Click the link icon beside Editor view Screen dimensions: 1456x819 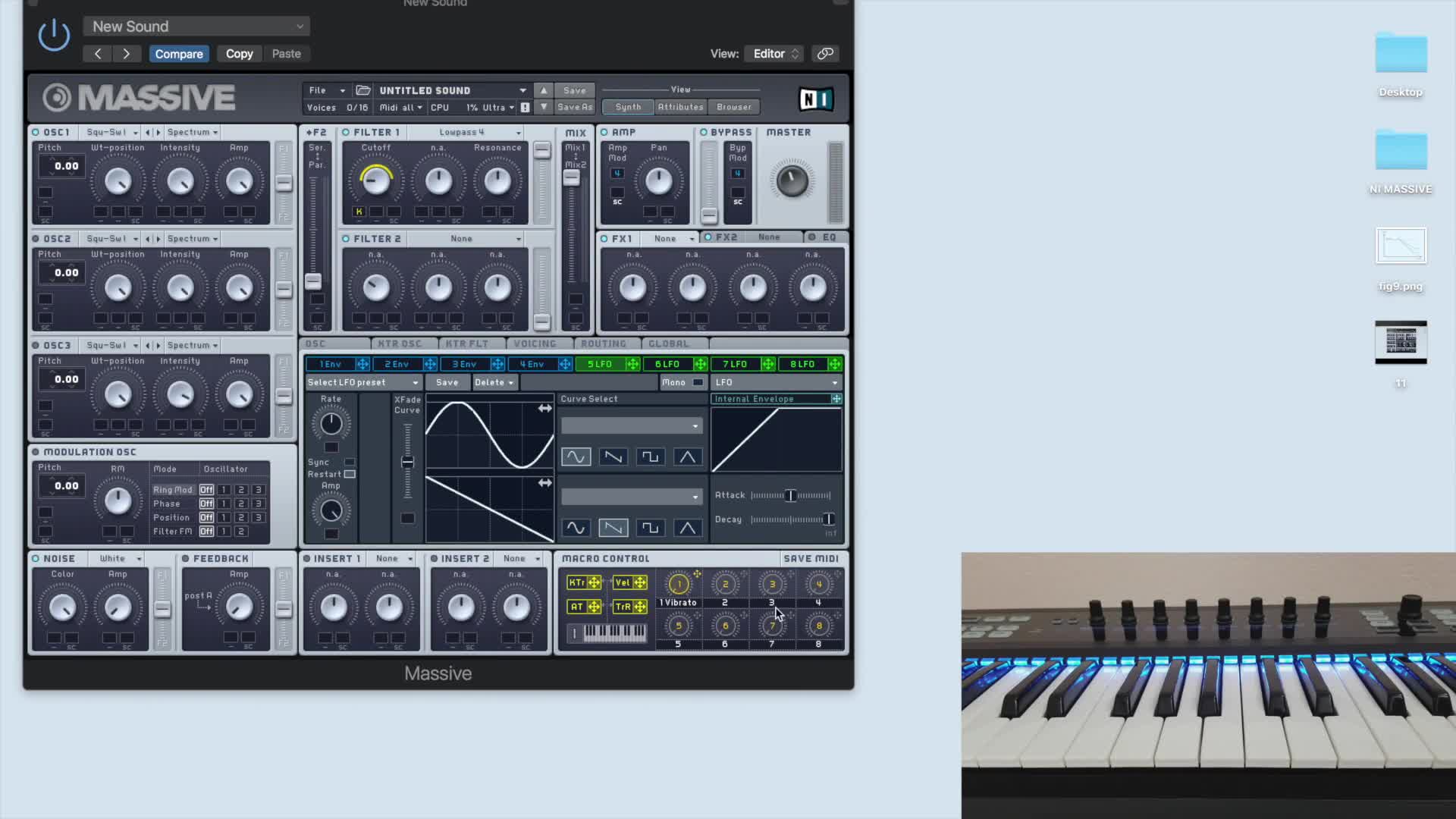point(825,54)
